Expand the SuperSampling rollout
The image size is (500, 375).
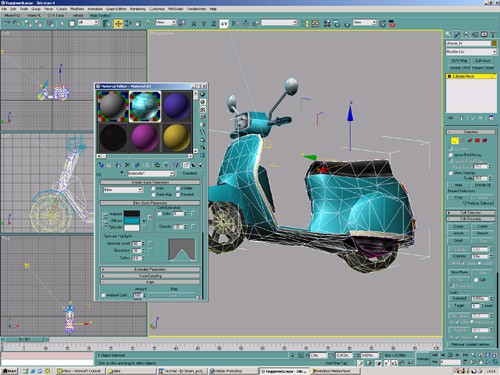coord(150,276)
